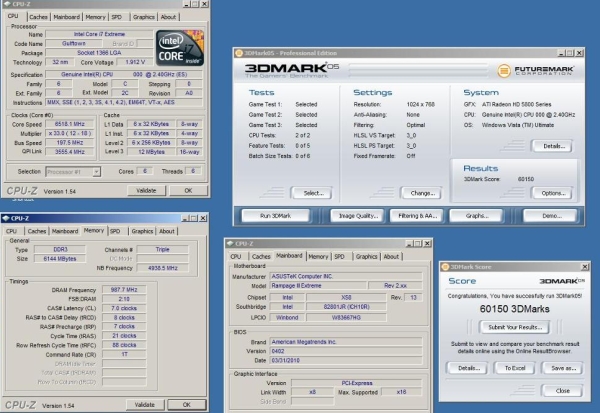Open Mainboard tab in top CPU-Z window
The width and height of the screenshot is (600, 413).
[67, 17]
